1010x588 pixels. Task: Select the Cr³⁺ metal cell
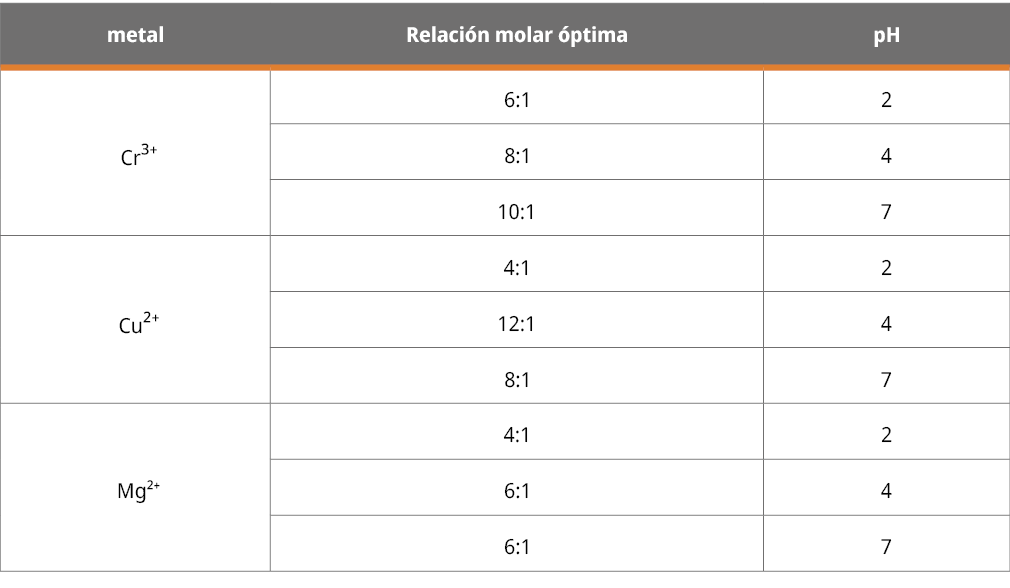[138, 156]
